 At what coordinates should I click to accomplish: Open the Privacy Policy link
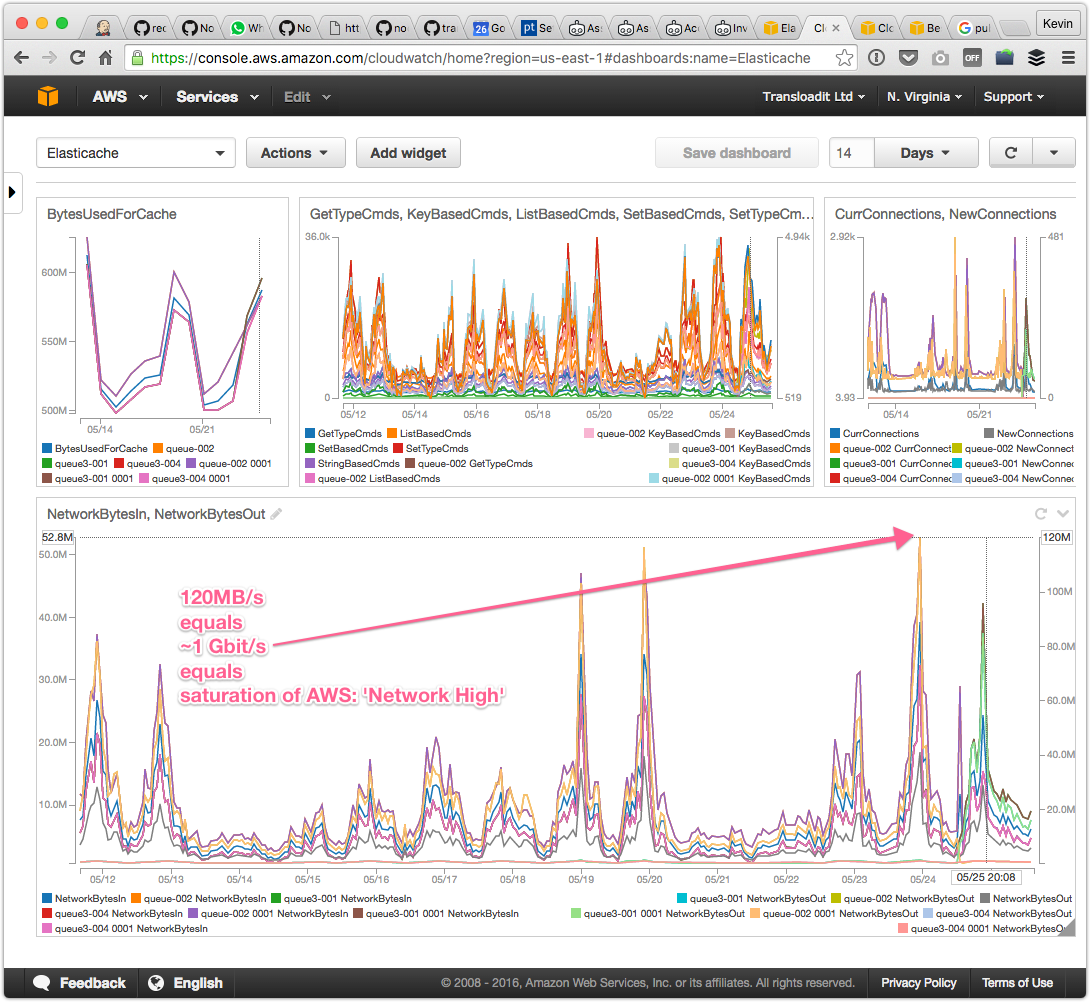click(x=918, y=983)
